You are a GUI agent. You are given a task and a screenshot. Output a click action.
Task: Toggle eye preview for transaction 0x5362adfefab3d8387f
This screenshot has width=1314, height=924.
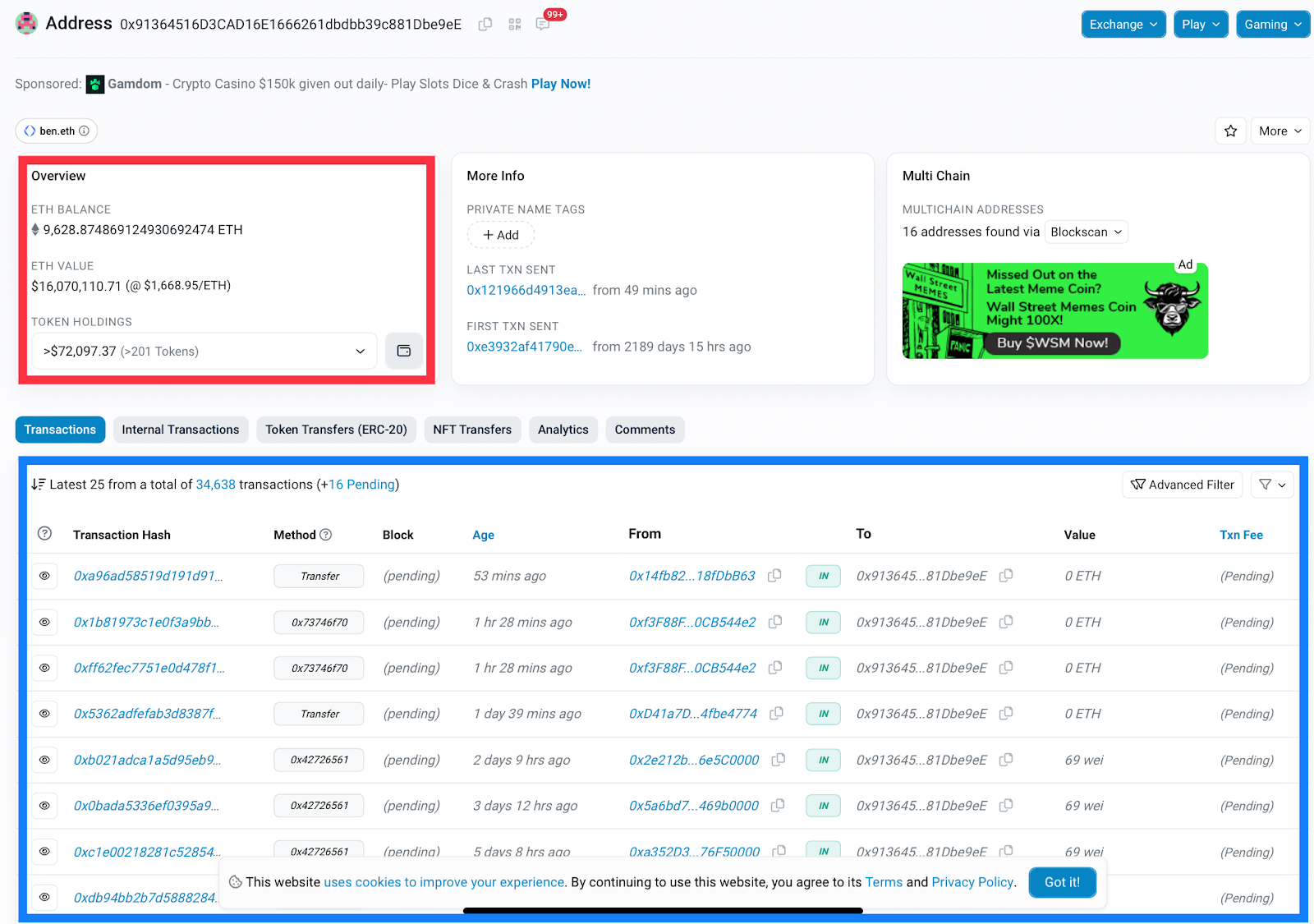point(45,714)
